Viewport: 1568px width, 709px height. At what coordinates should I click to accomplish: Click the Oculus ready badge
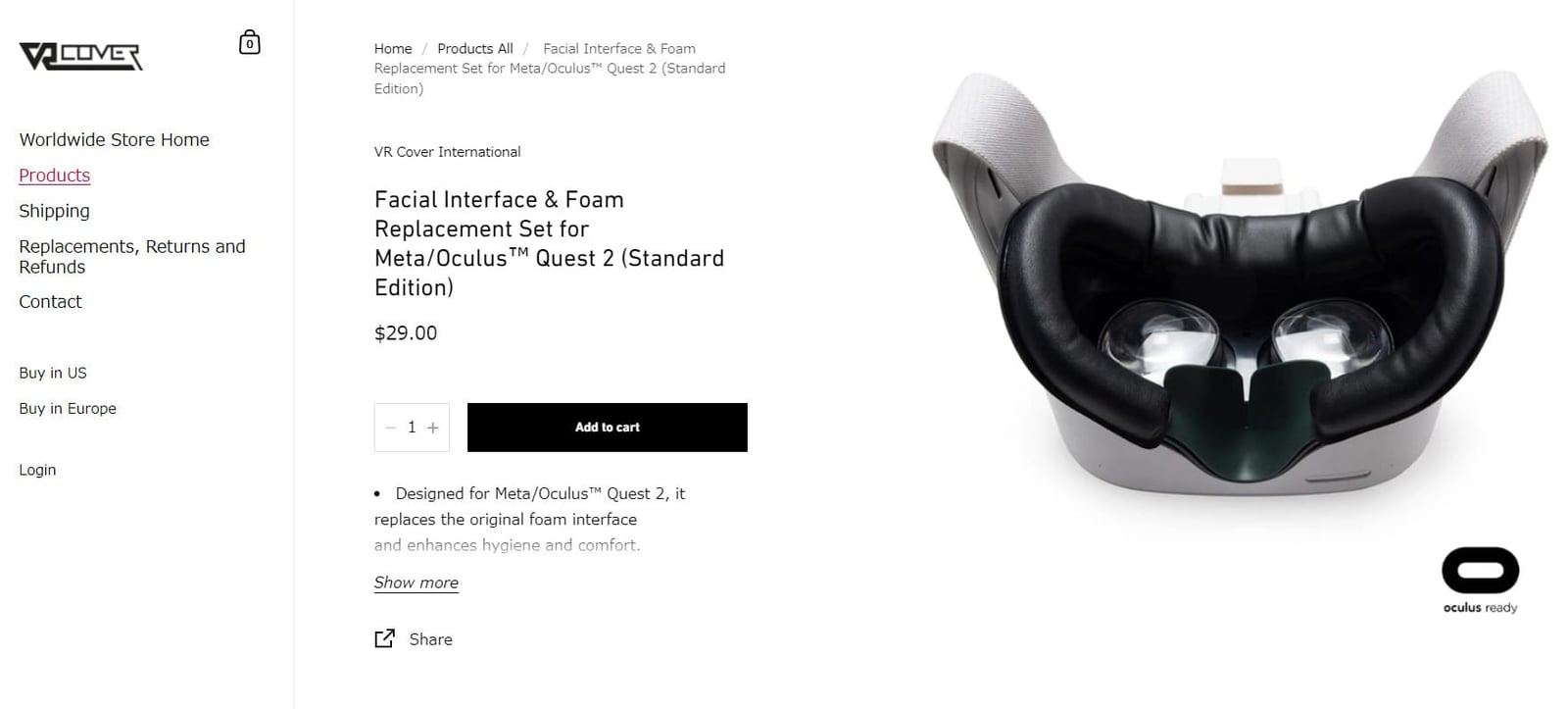coord(1480,580)
